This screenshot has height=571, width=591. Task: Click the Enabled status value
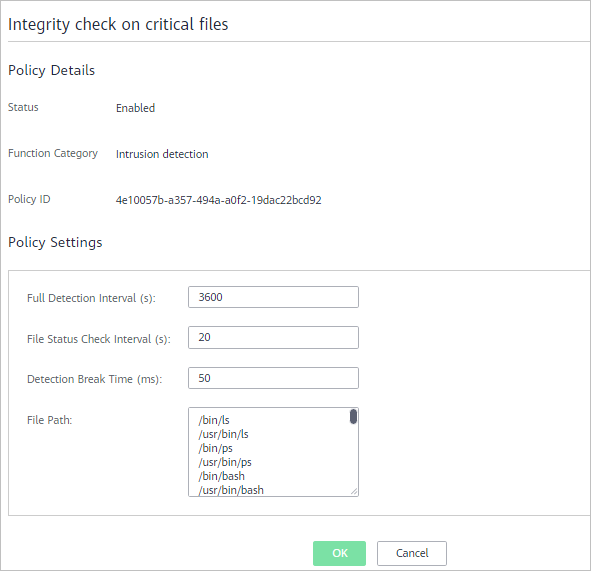tap(135, 108)
